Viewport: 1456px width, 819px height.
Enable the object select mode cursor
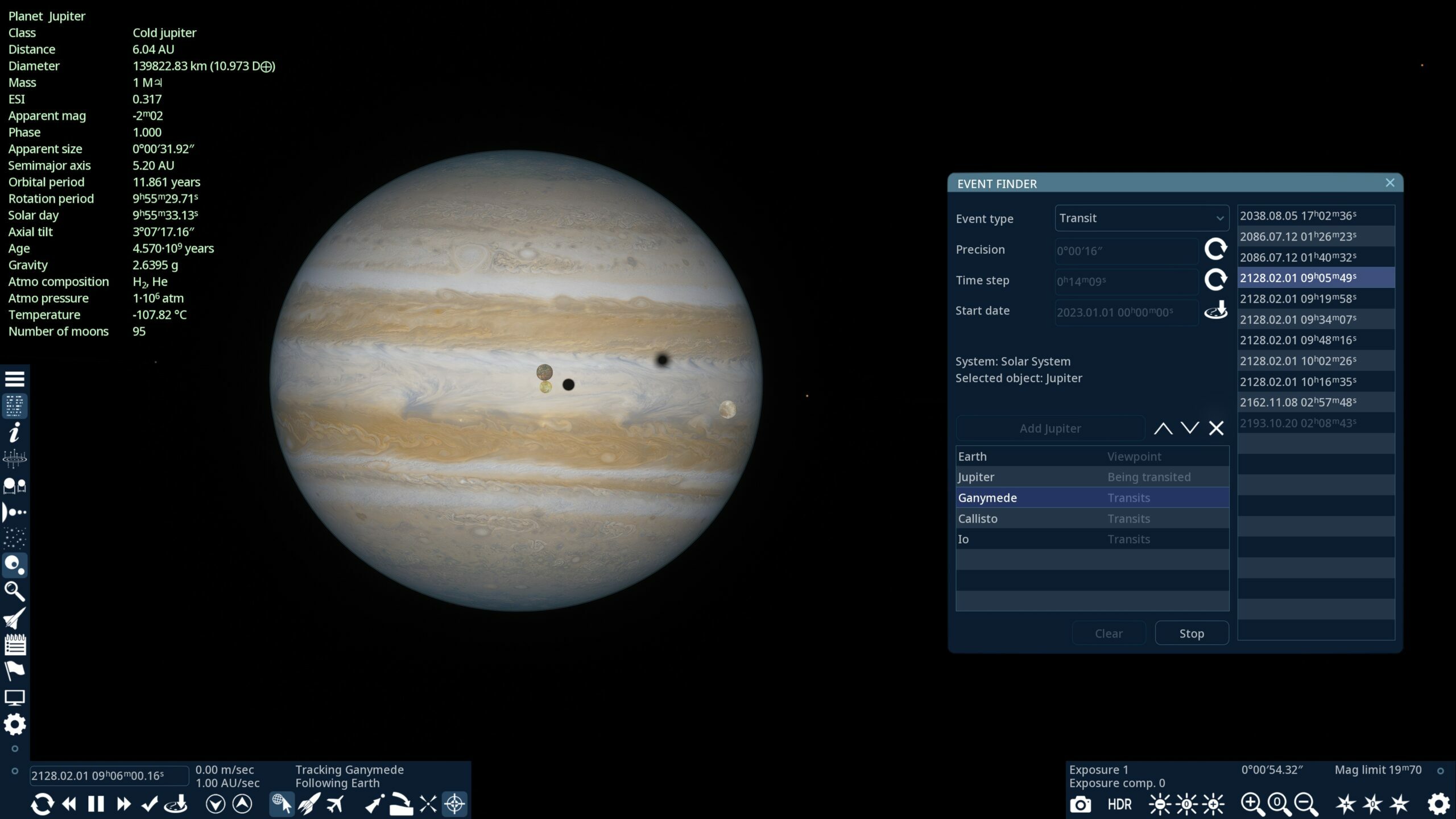pos(281,804)
